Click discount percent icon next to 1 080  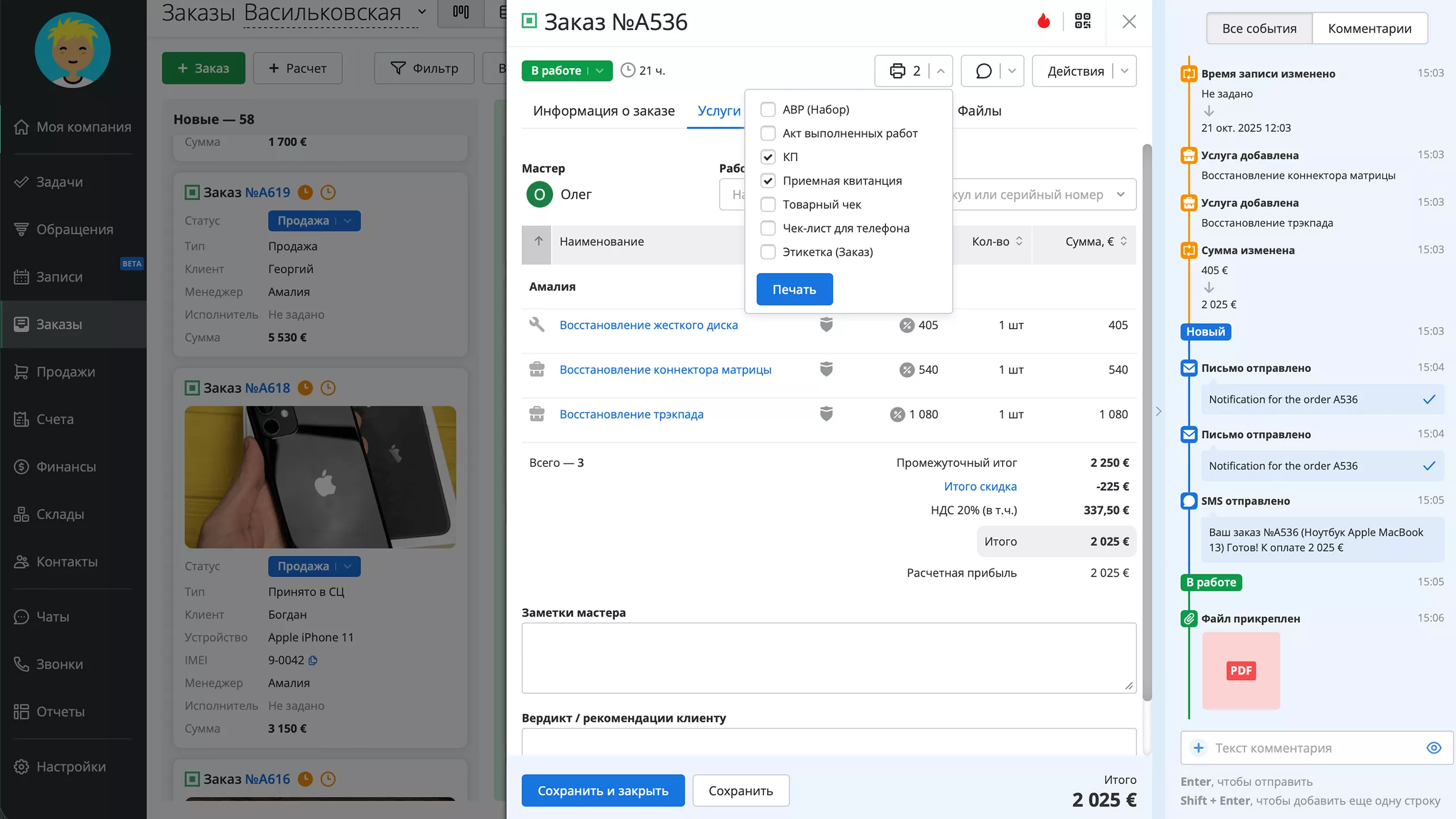point(897,415)
